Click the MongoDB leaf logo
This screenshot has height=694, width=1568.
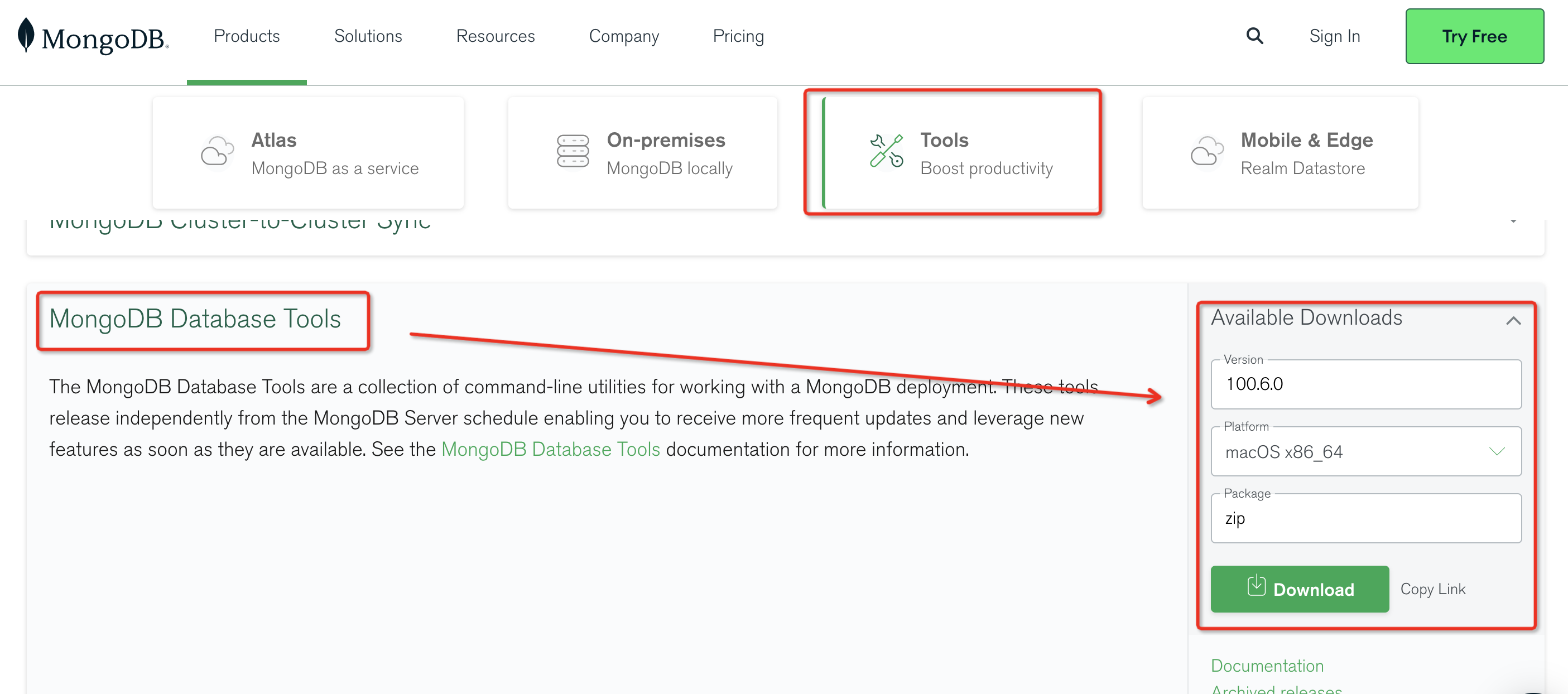pos(26,35)
